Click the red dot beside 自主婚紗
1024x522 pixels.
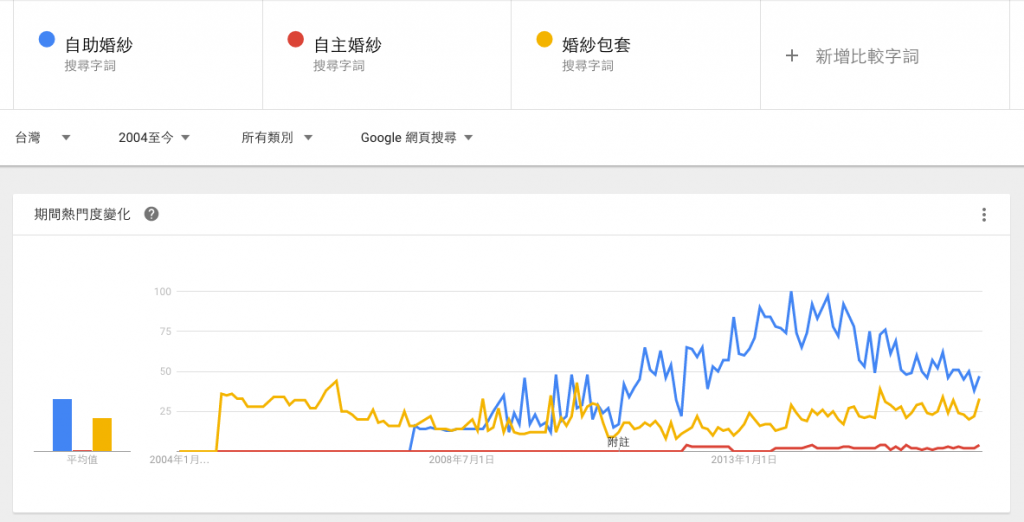pos(295,39)
